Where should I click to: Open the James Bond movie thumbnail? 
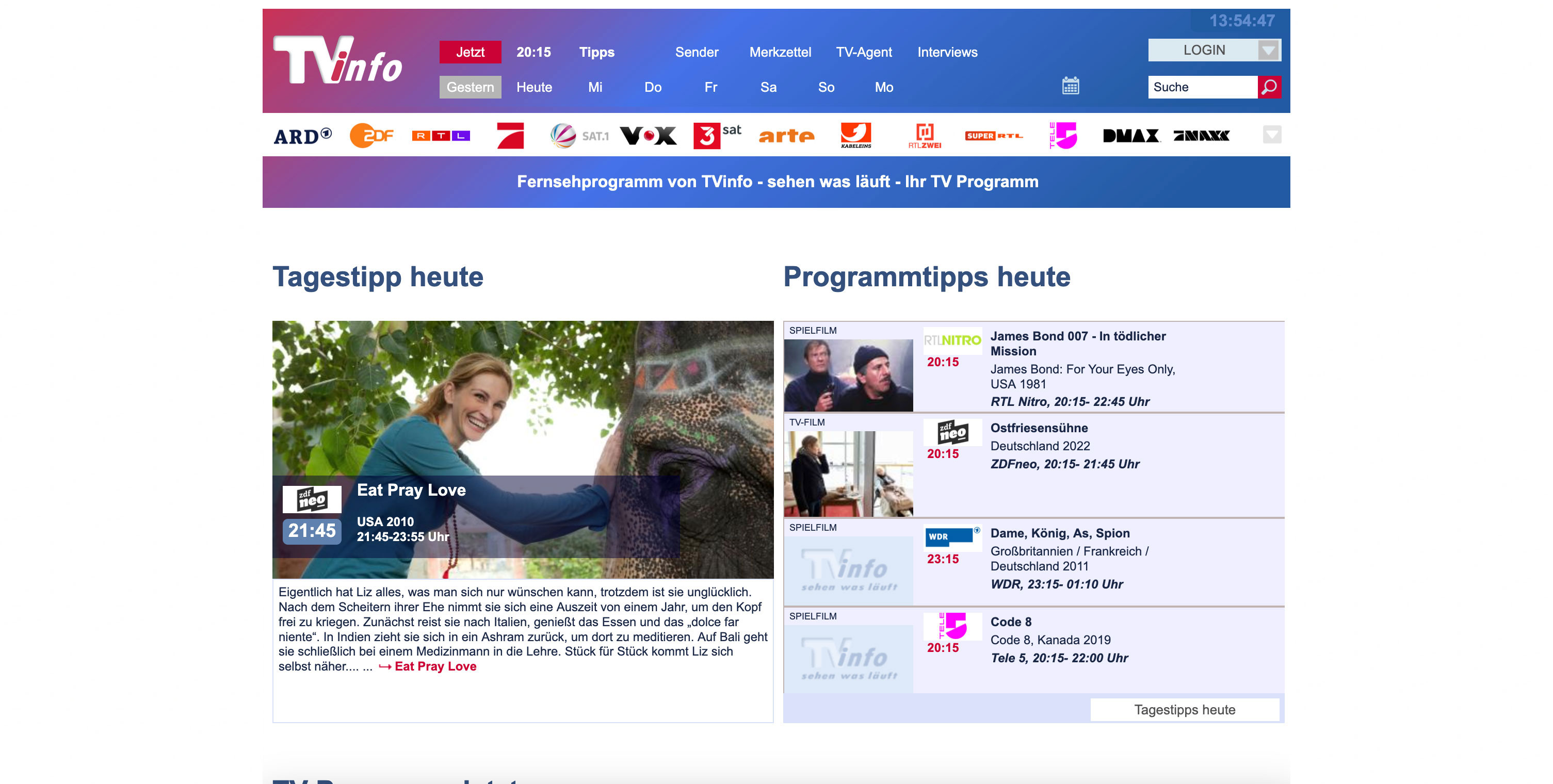pyautogui.click(x=848, y=375)
